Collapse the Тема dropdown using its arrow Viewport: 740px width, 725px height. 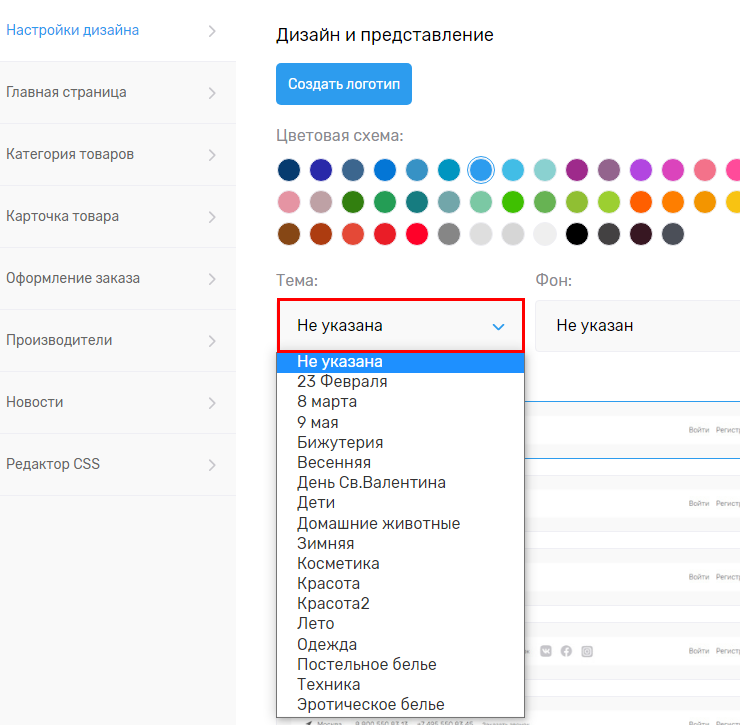pos(499,326)
